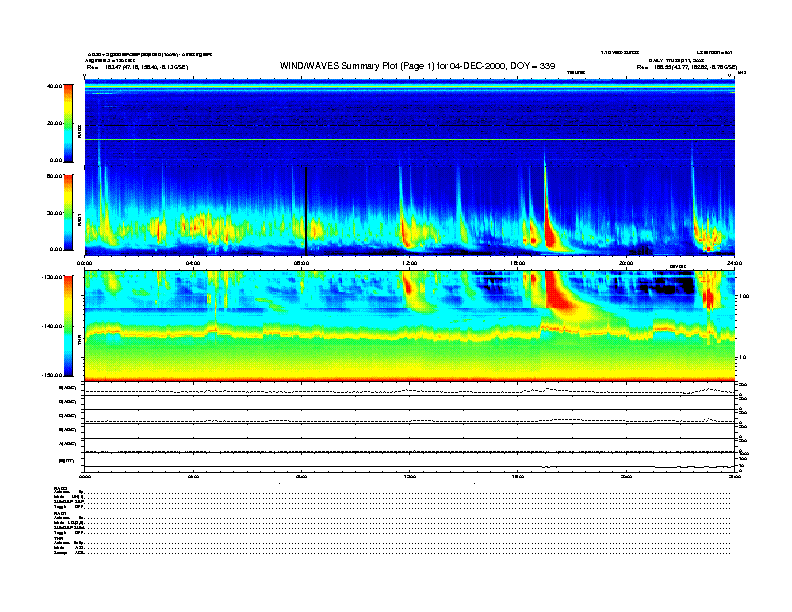792x612 pixels.
Task: Click the RAD1 color scale bar
Action: tap(68, 212)
